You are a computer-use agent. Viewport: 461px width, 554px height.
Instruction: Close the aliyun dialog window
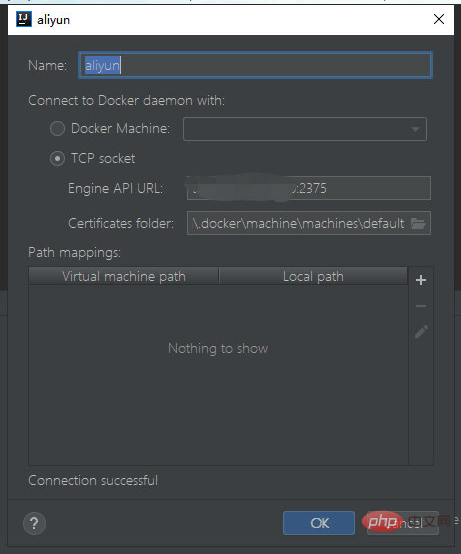439,19
